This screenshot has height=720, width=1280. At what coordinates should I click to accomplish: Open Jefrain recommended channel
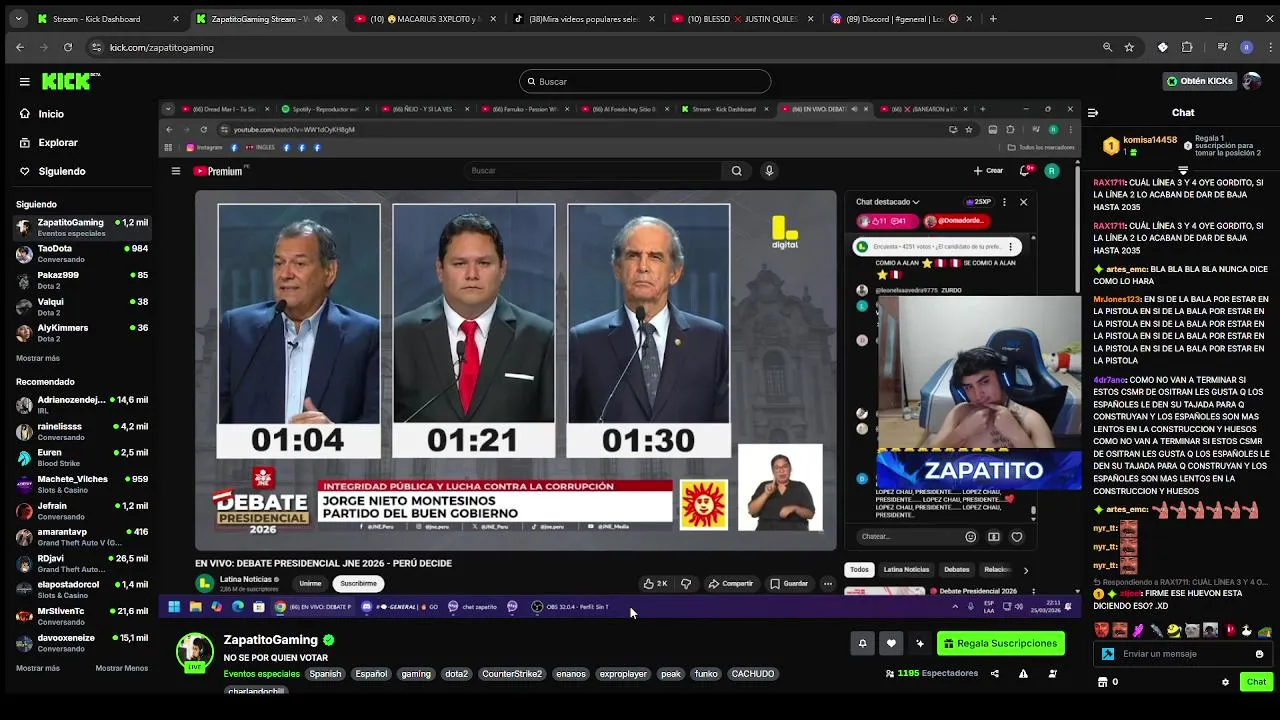(x=82, y=510)
